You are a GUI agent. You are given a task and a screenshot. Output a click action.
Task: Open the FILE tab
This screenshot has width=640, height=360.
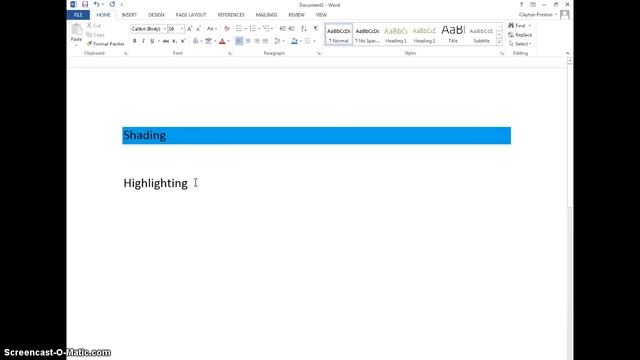point(78,15)
